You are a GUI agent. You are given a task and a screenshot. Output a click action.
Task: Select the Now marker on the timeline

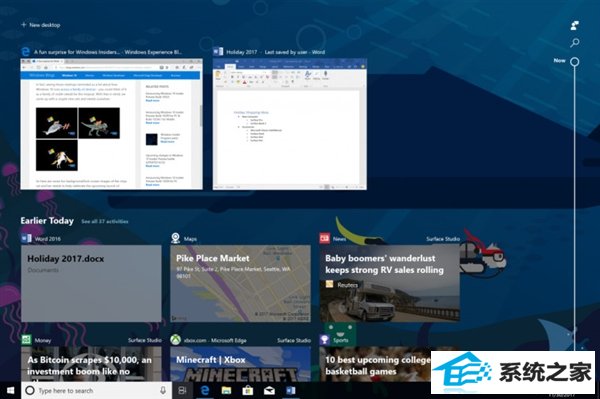click(574, 61)
